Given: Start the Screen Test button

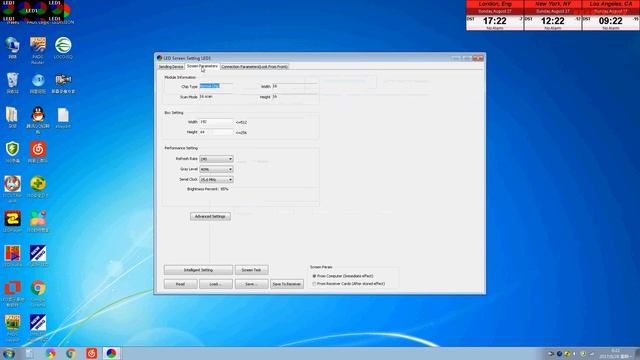Looking at the screenshot, I should [x=251, y=270].
